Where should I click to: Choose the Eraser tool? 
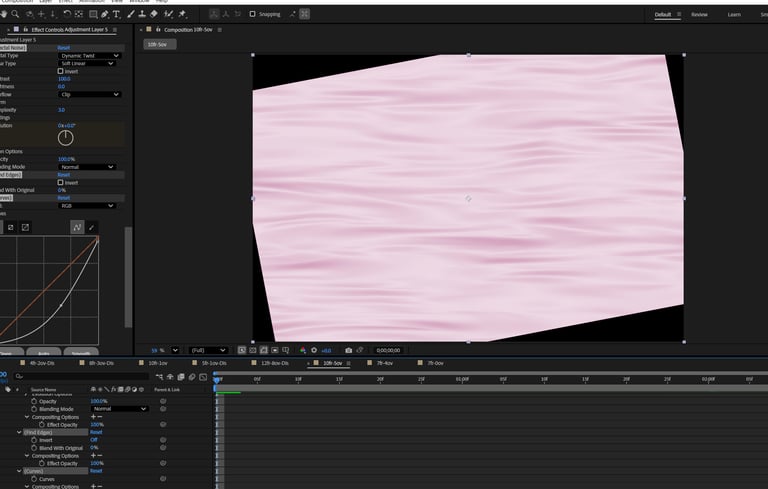point(153,14)
